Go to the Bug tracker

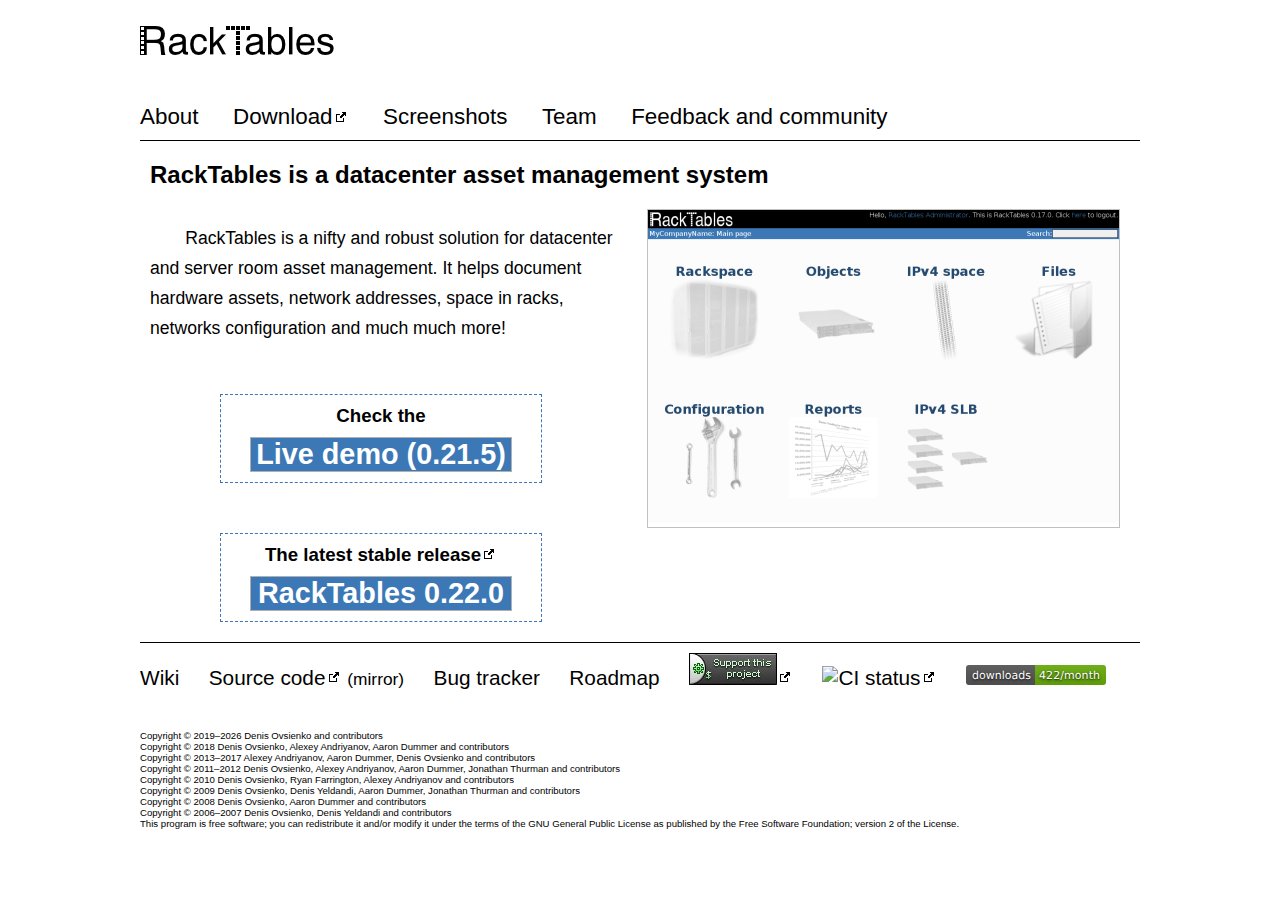click(487, 678)
